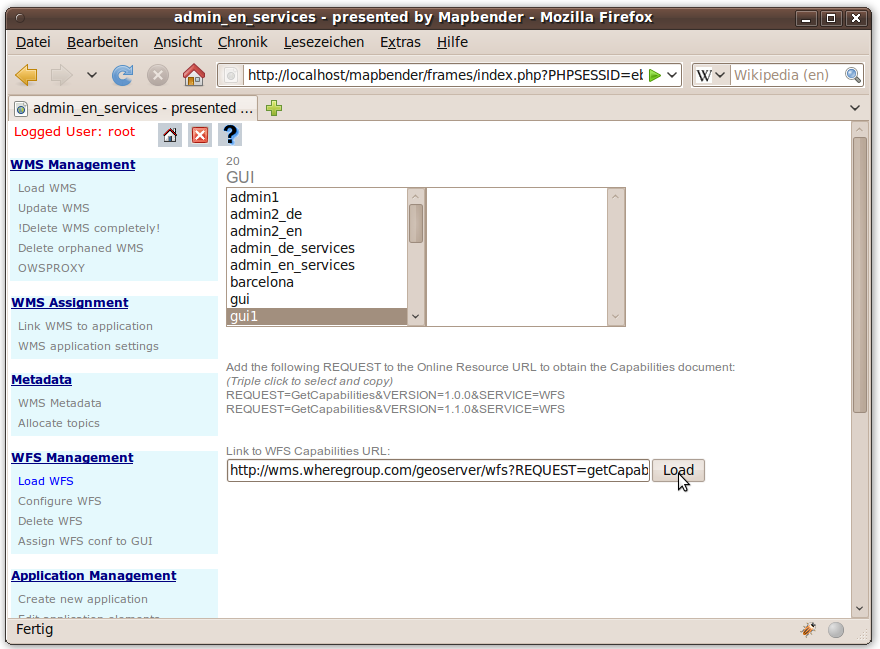This screenshot has height=649, width=880.
Task: Go to the Firefox home page icon
Action: [194, 75]
